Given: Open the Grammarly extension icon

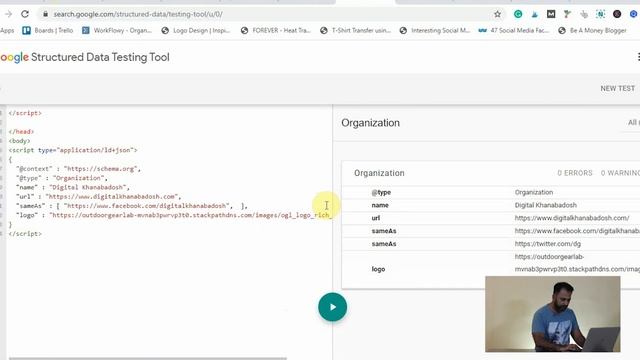Looking at the screenshot, I should pos(518,14).
